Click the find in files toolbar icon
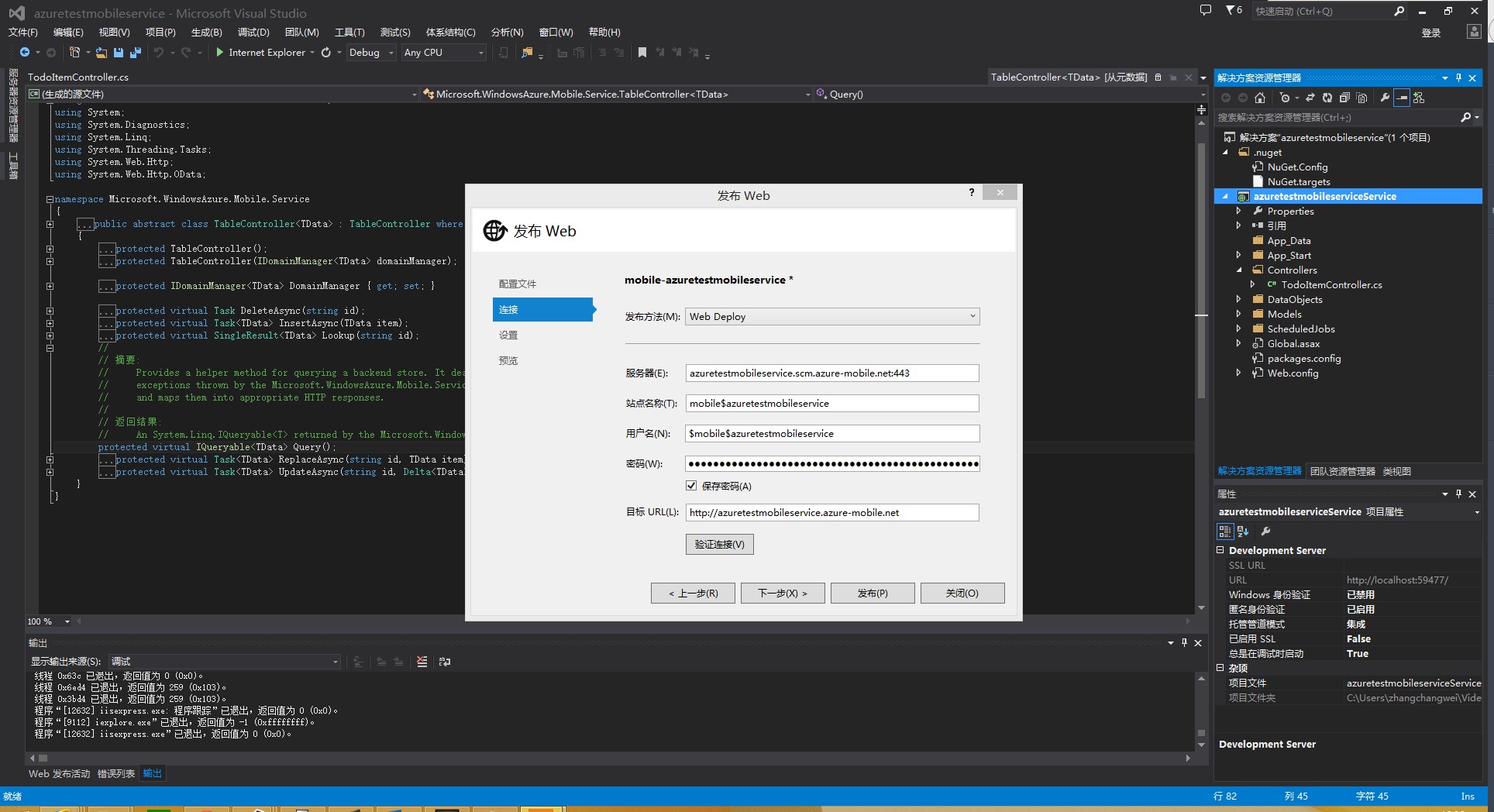 pos(527,53)
